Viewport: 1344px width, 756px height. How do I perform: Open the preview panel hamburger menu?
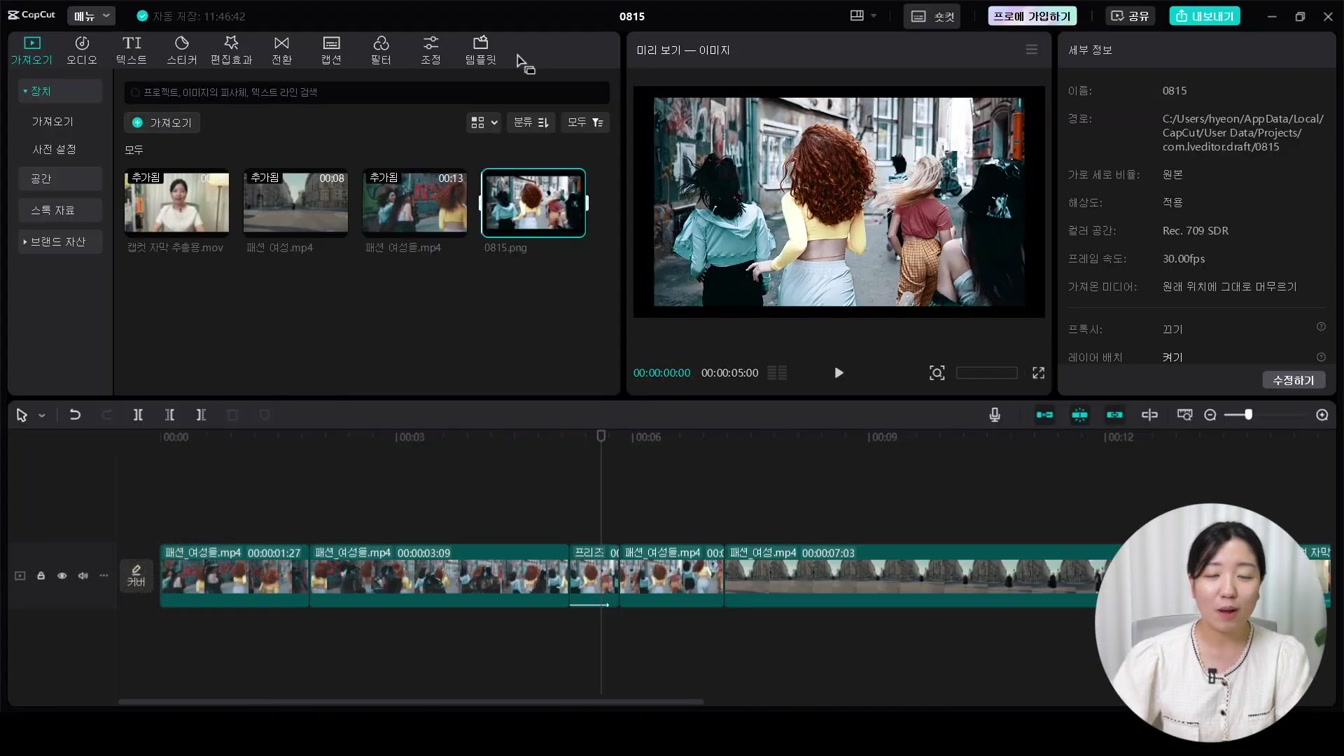coord(1032,49)
